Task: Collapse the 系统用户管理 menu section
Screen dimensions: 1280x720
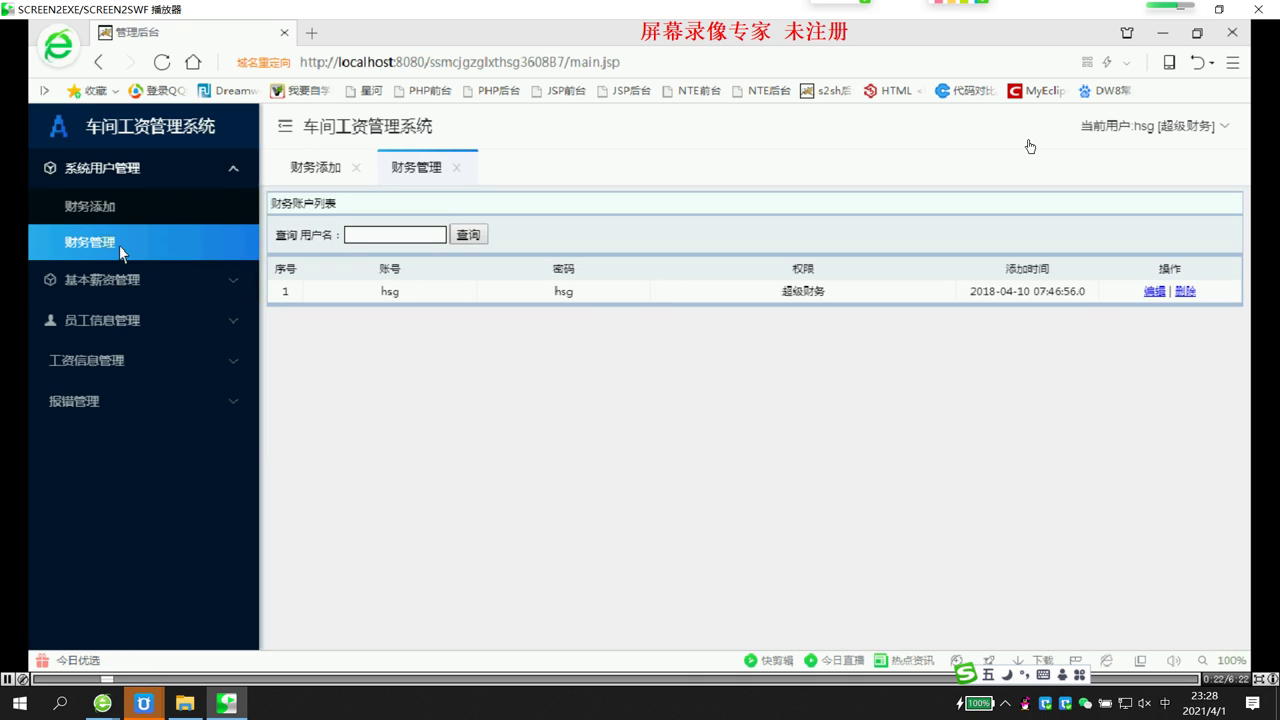Action: tap(143, 168)
